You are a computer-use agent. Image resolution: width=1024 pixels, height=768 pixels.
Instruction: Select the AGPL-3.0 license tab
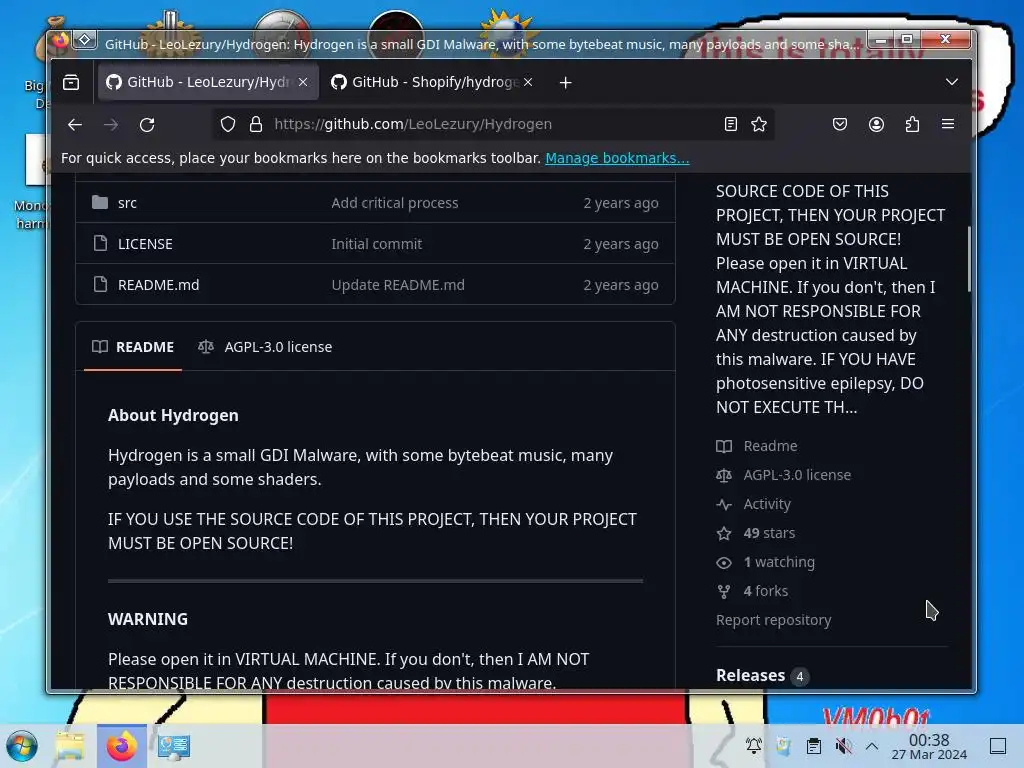click(265, 347)
